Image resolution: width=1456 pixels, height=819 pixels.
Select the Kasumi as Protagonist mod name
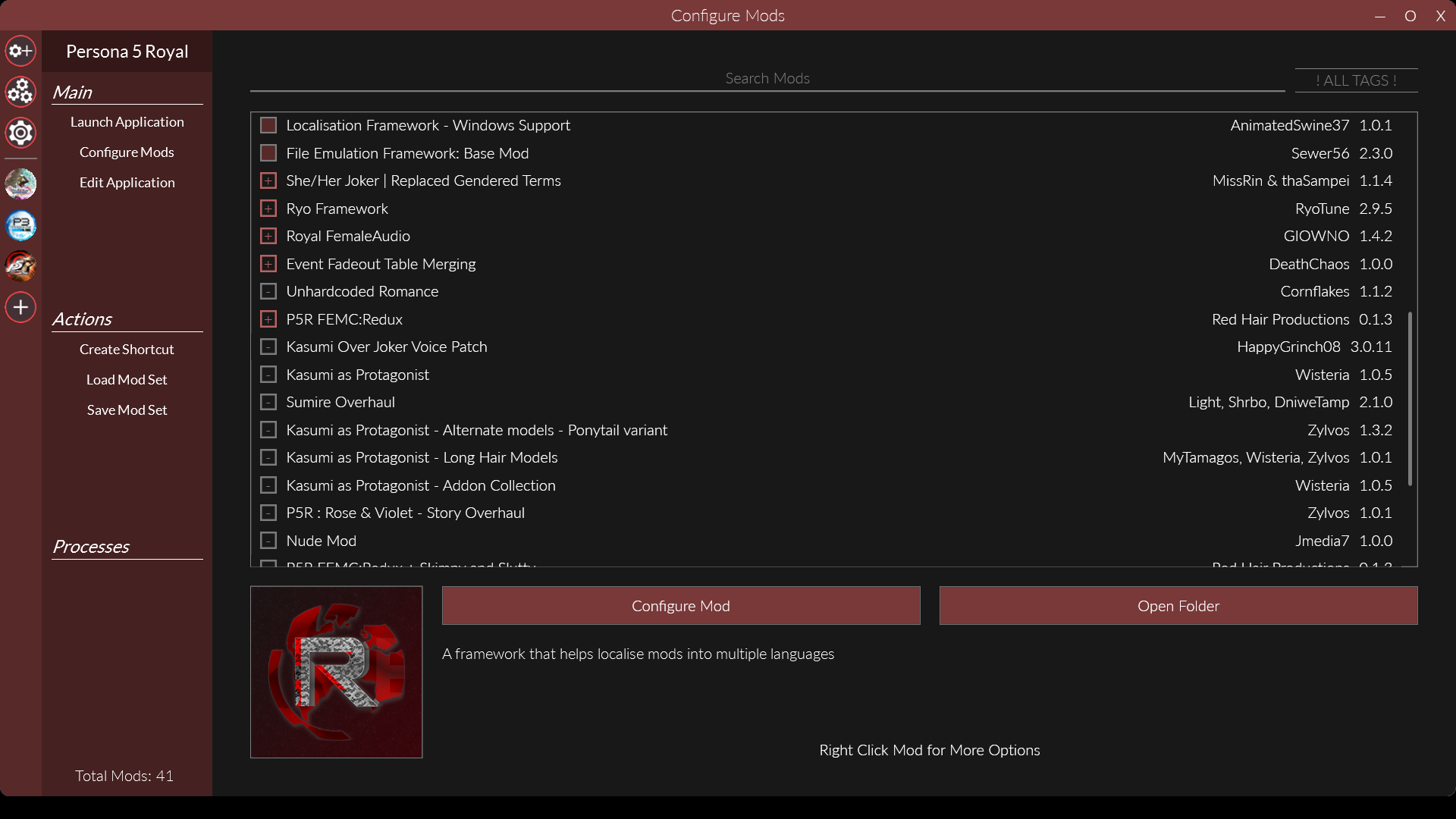coord(358,375)
